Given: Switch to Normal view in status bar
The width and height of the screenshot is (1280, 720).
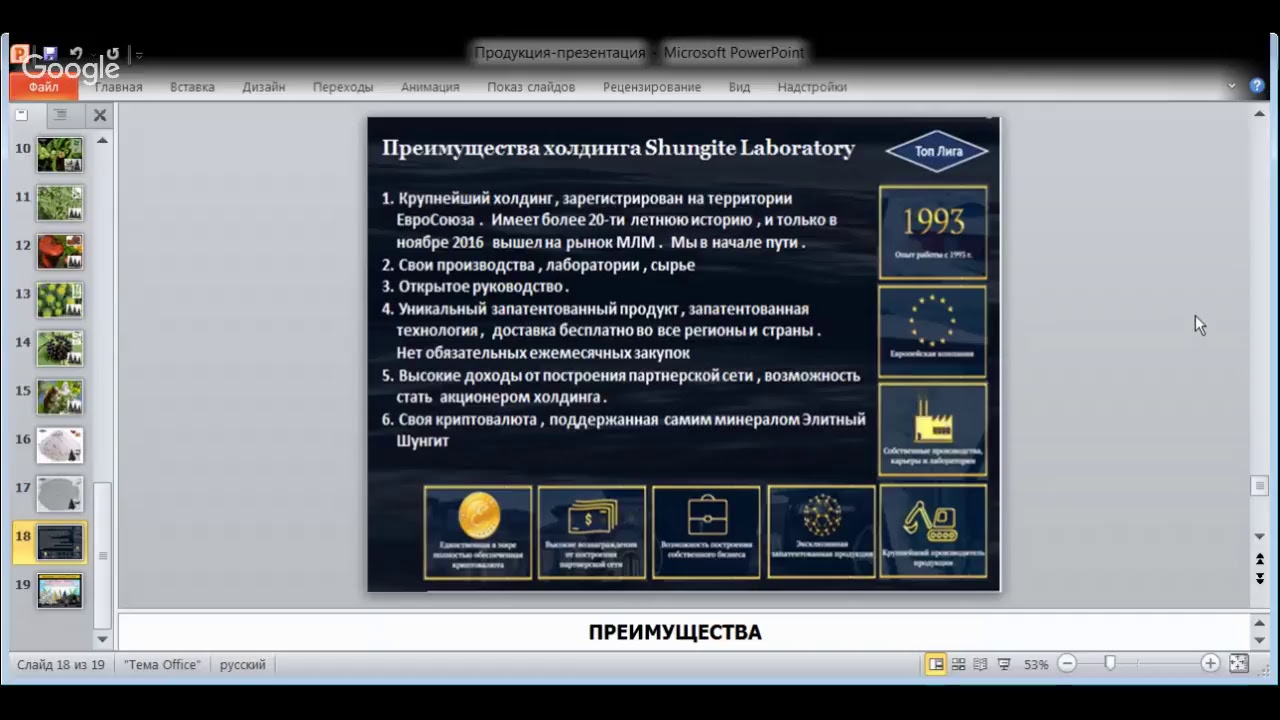Looking at the screenshot, I should click(936, 664).
